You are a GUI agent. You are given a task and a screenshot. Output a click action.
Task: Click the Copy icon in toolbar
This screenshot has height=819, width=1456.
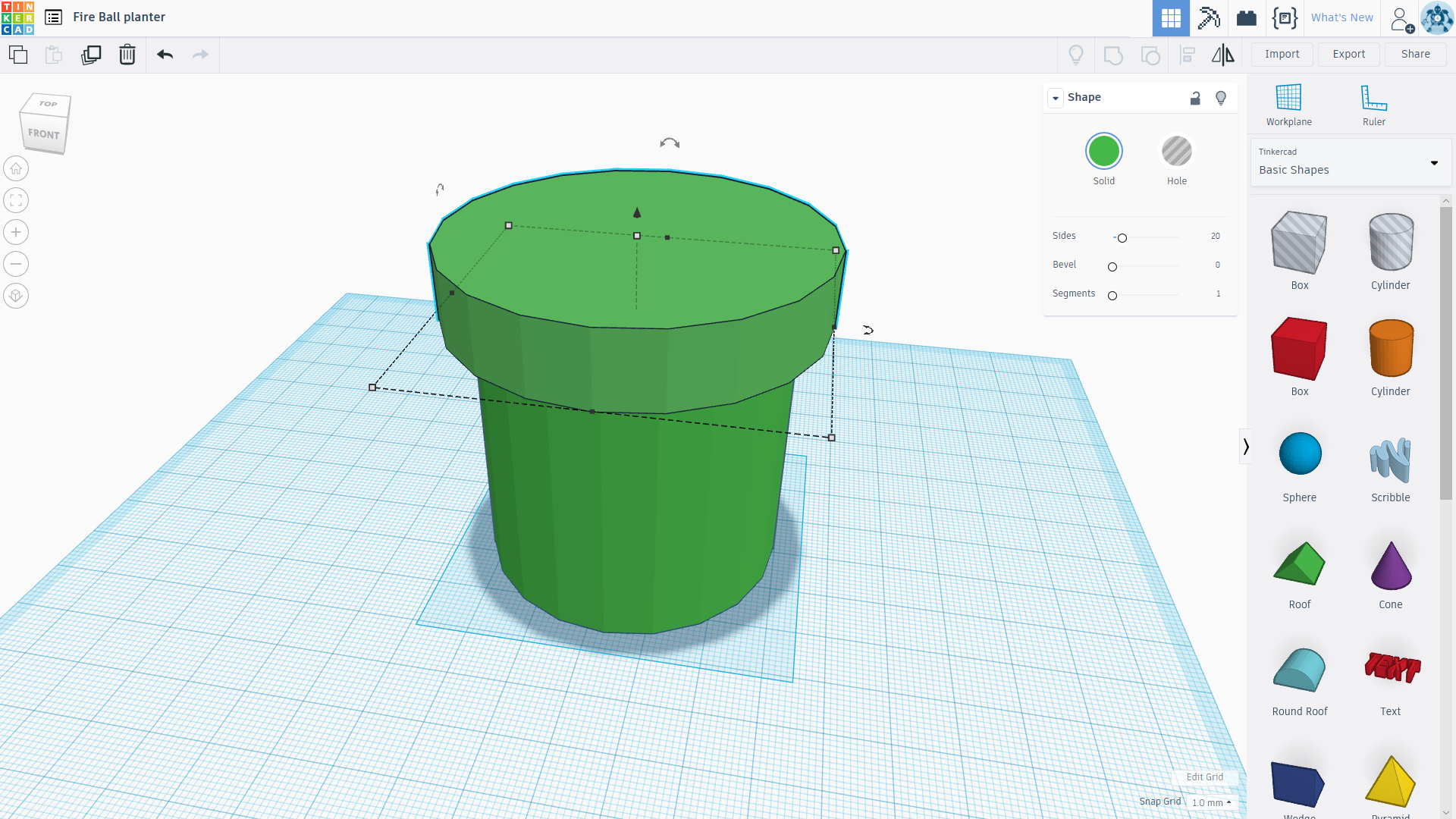point(18,55)
